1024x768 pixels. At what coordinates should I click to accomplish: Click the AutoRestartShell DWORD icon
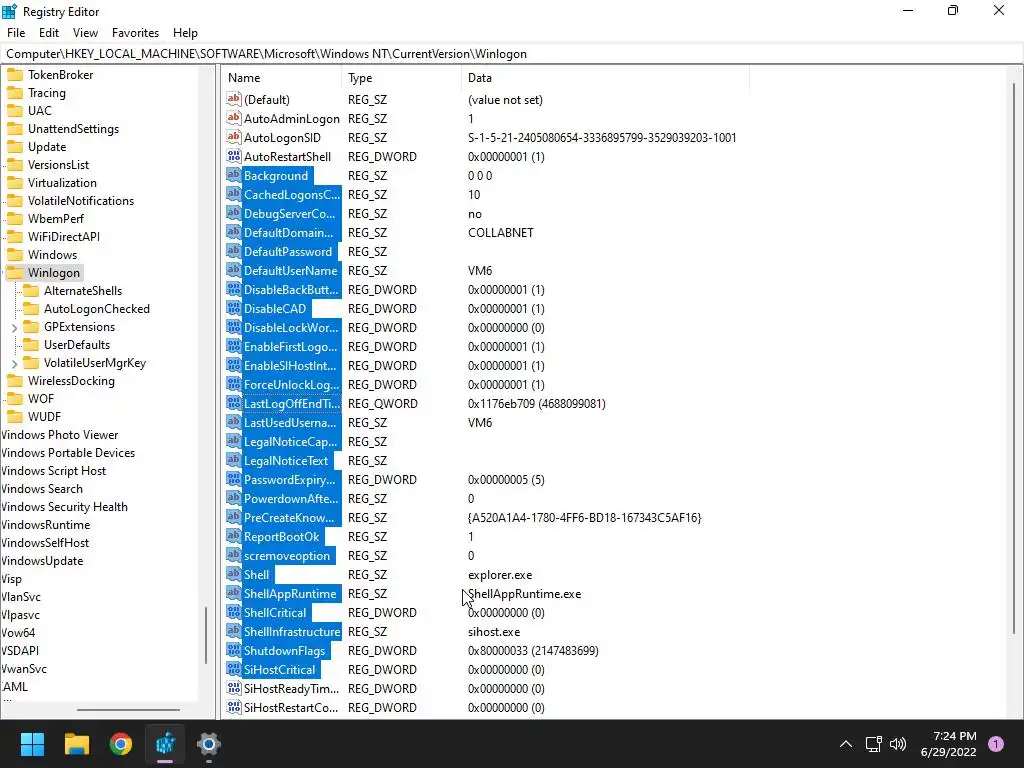point(234,156)
